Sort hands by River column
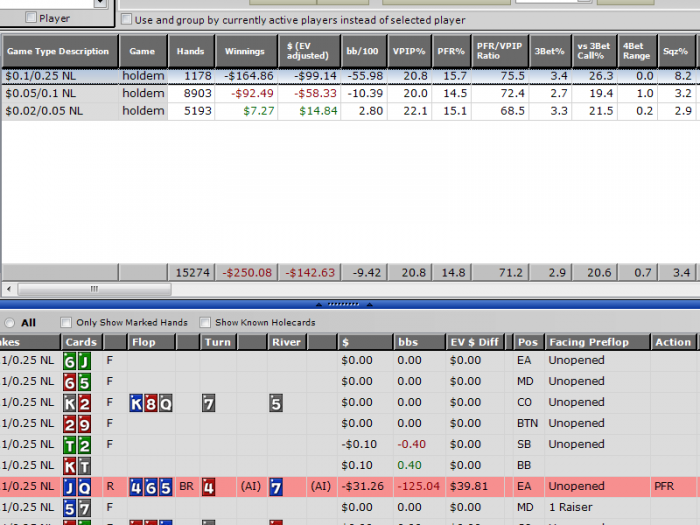This screenshot has width=700, height=525. [x=287, y=342]
